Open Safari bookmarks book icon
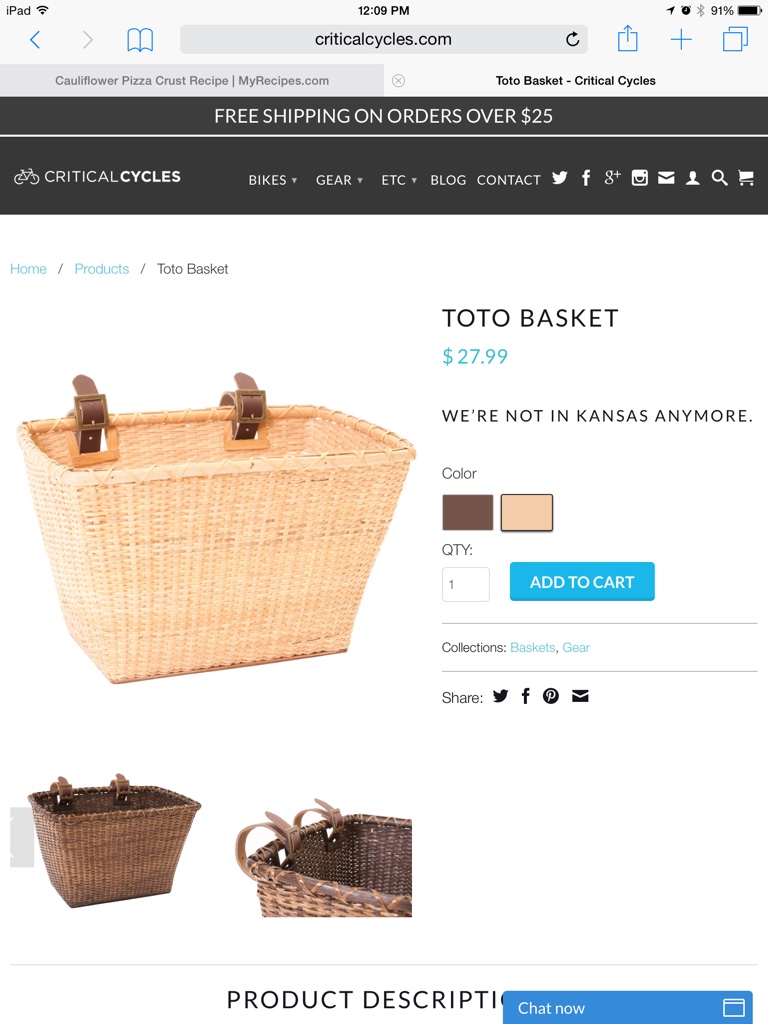This screenshot has height=1024, width=768. click(140, 40)
